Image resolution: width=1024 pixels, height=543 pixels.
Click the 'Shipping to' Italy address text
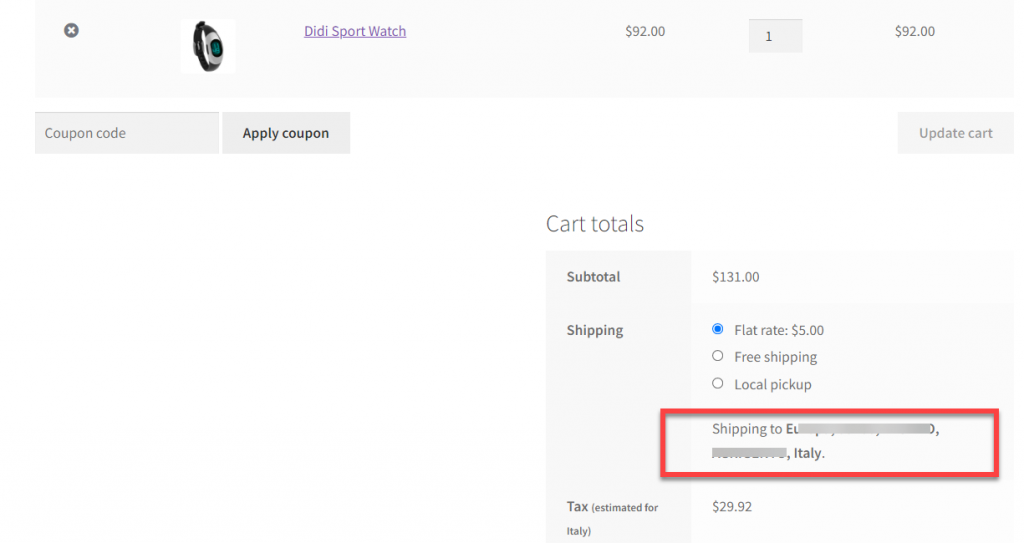(825, 440)
